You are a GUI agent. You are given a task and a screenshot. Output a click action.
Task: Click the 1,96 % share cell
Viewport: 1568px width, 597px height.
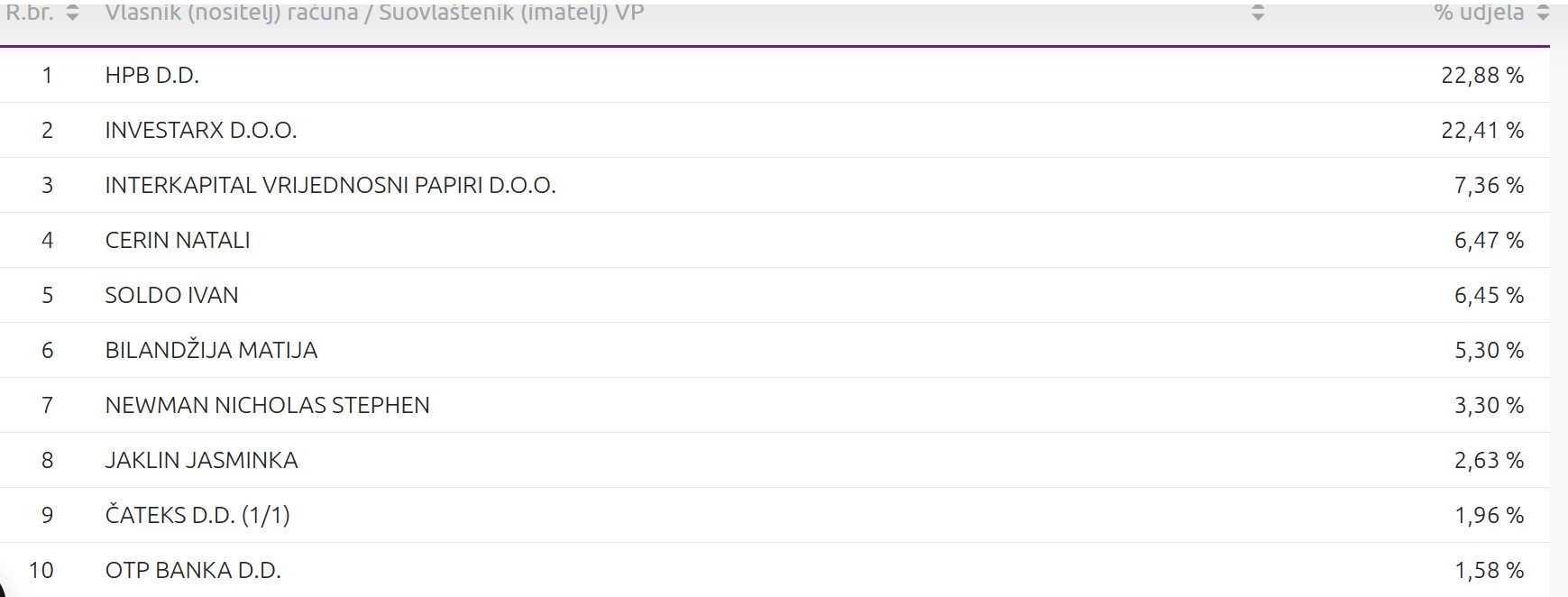coord(1488,516)
